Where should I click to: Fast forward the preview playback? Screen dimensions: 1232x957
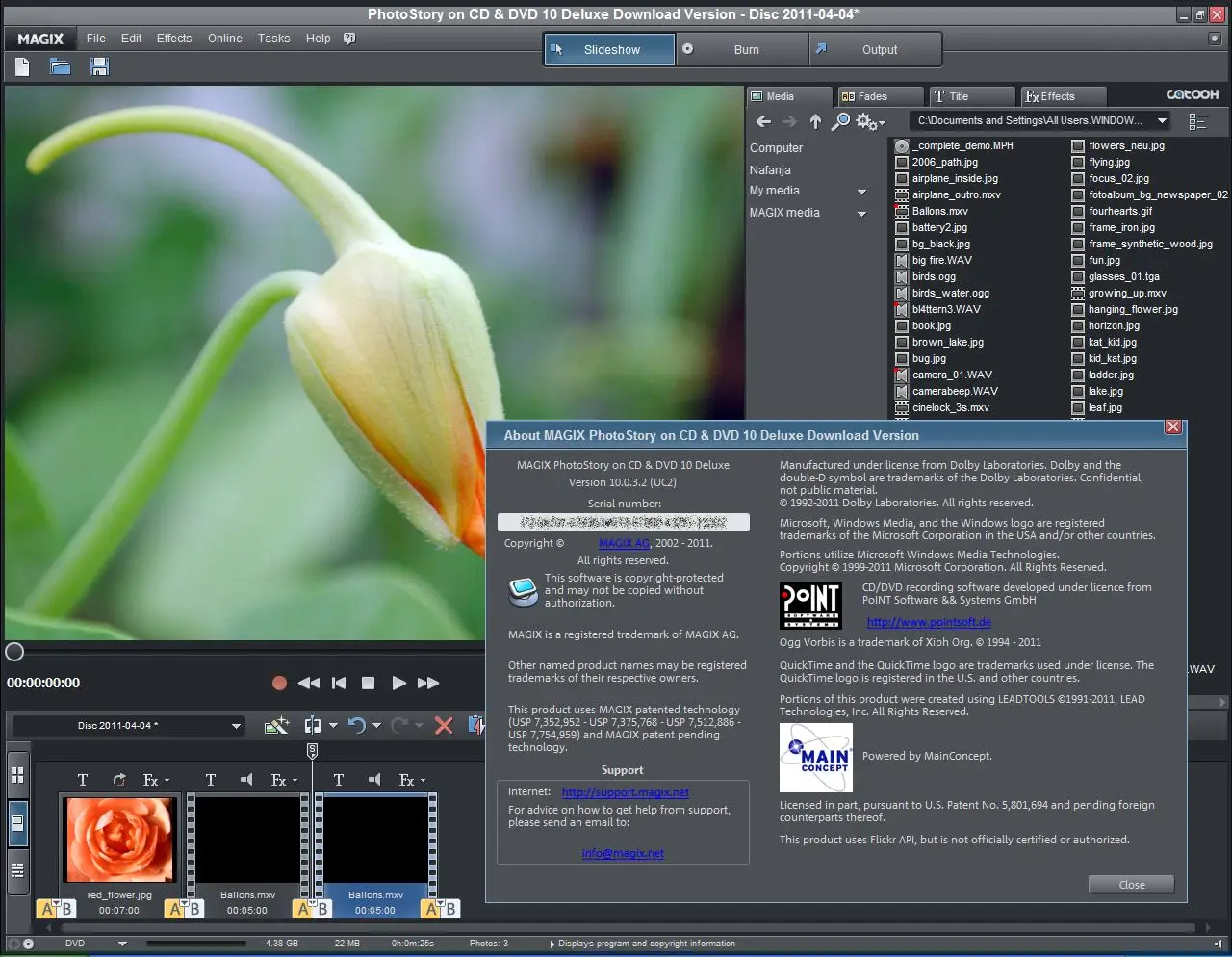[x=428, y=683]
